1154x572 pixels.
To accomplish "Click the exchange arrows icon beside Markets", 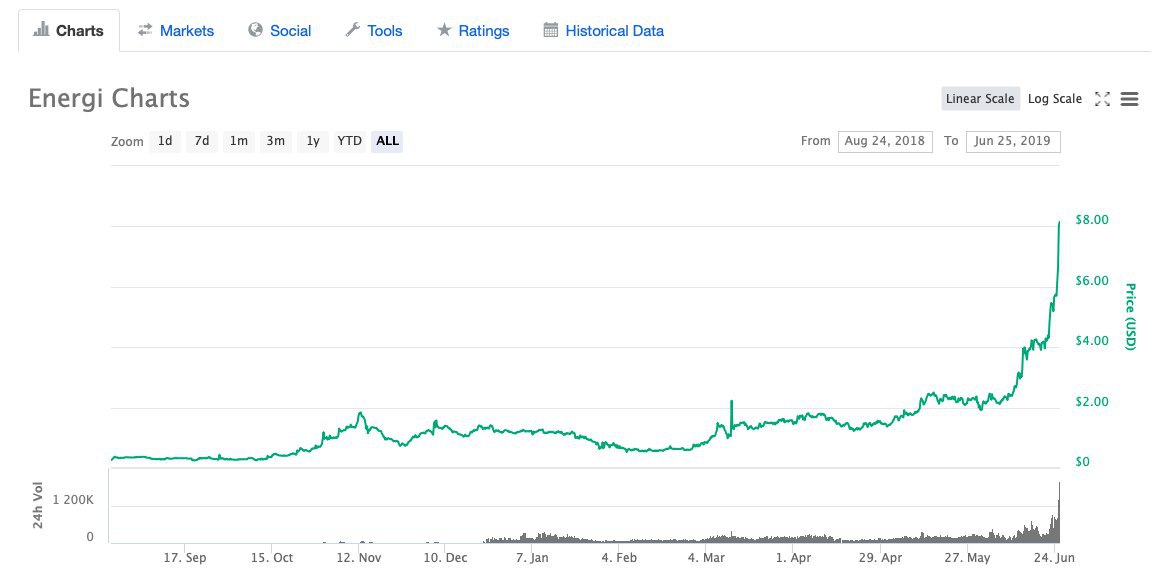I will 145,29.
